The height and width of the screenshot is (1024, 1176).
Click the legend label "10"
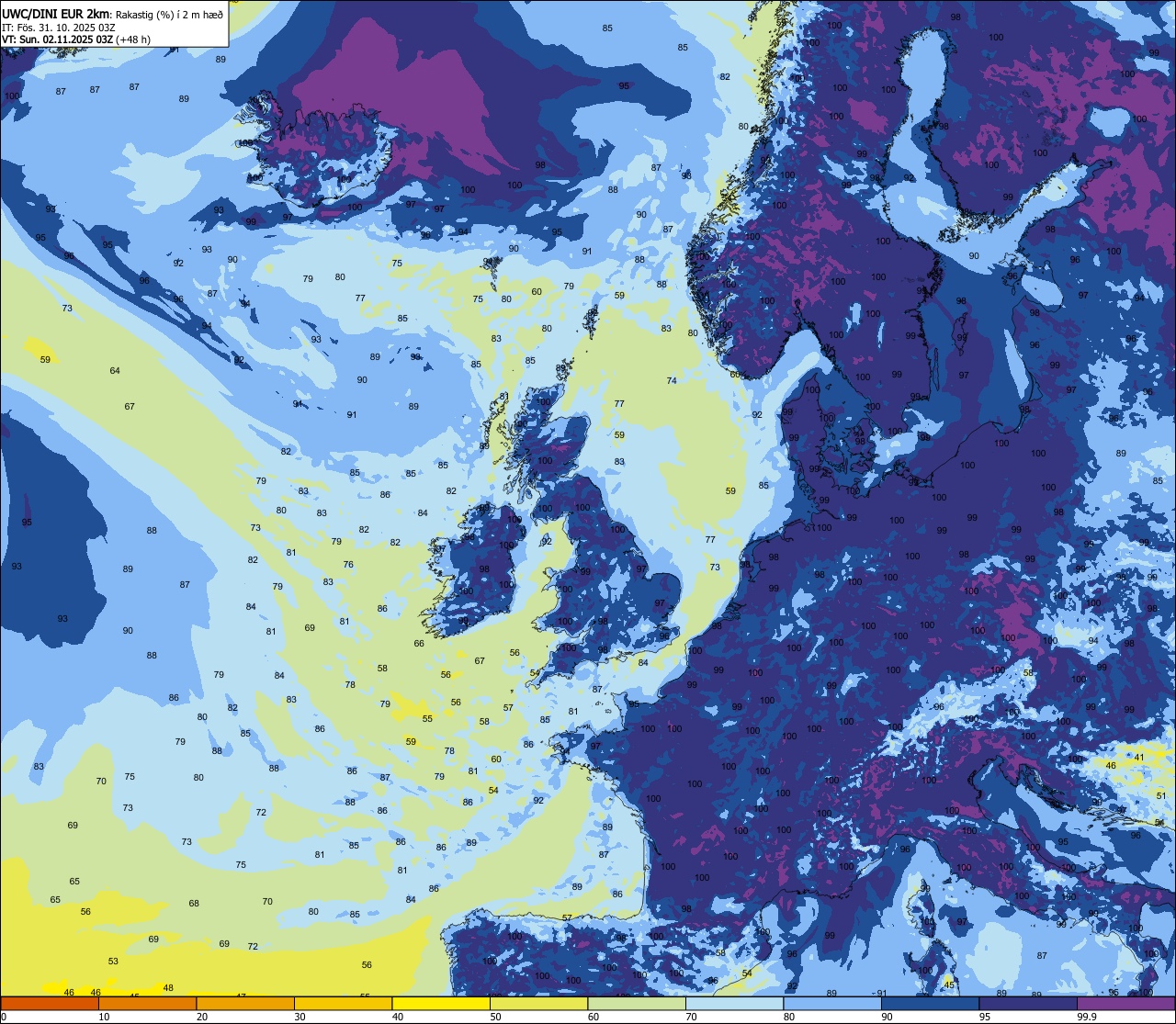click(104, 1017)
